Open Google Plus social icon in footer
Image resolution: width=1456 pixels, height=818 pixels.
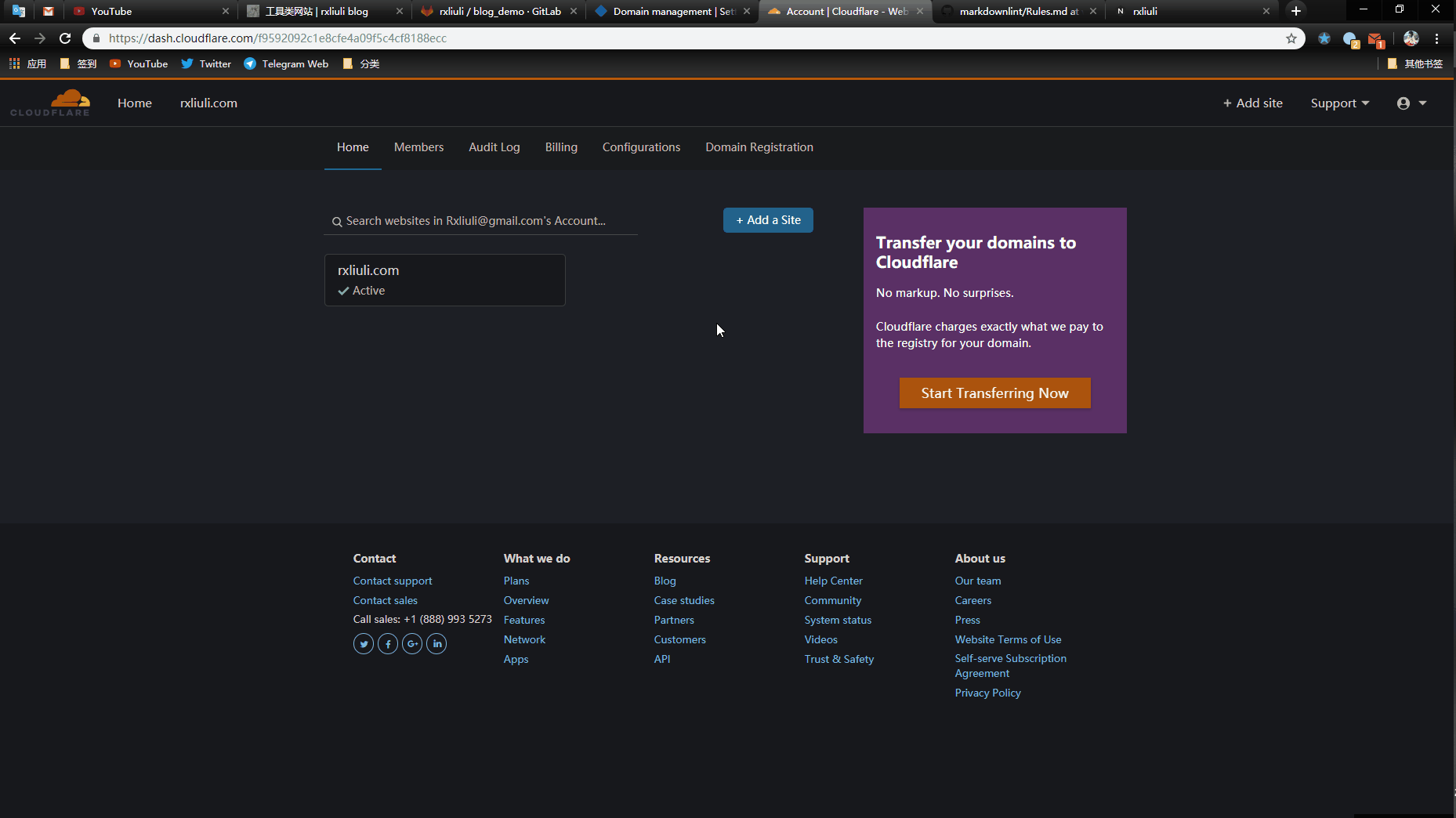(x=412, y=644)
